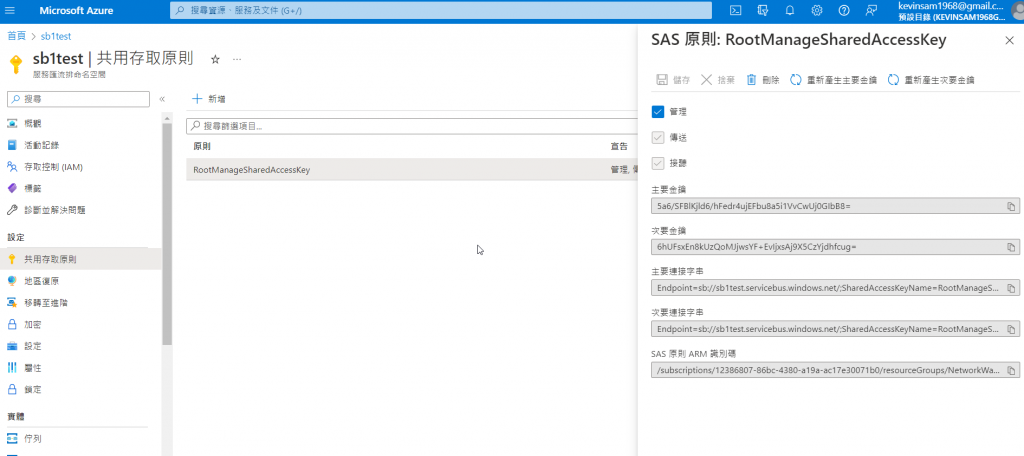The height and width of the screenshot is (456, 1024).
Task: Focus the left menu 搜尋 box
Action: (78, 99)
